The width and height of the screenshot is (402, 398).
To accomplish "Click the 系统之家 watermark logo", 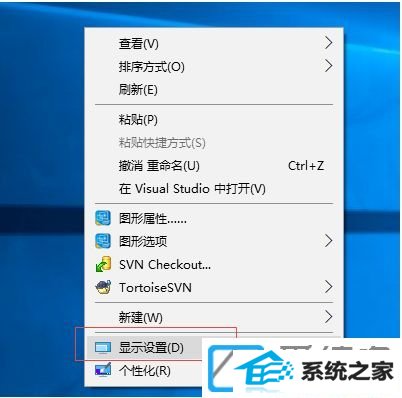I will tap(301, 368).
